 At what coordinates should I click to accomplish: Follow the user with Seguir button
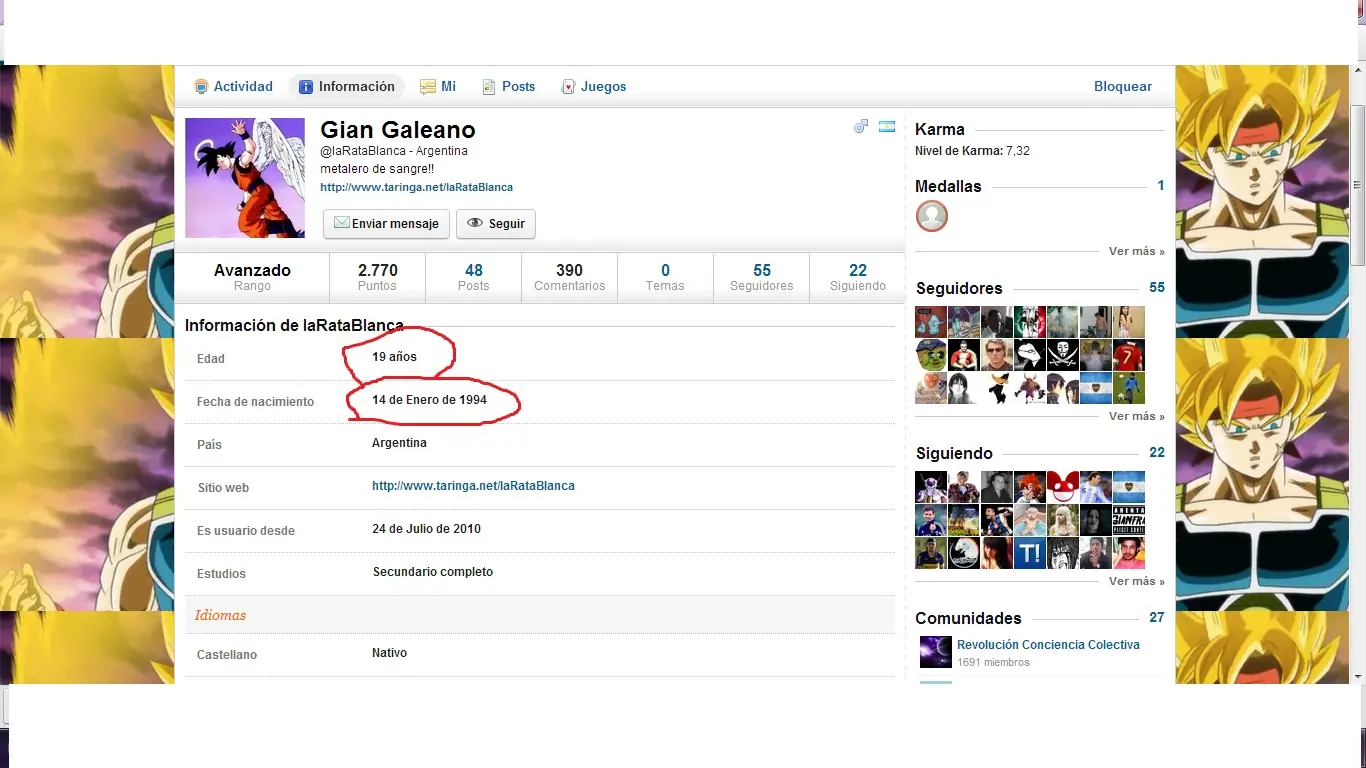pyautogui.click(x=496, y=224)
